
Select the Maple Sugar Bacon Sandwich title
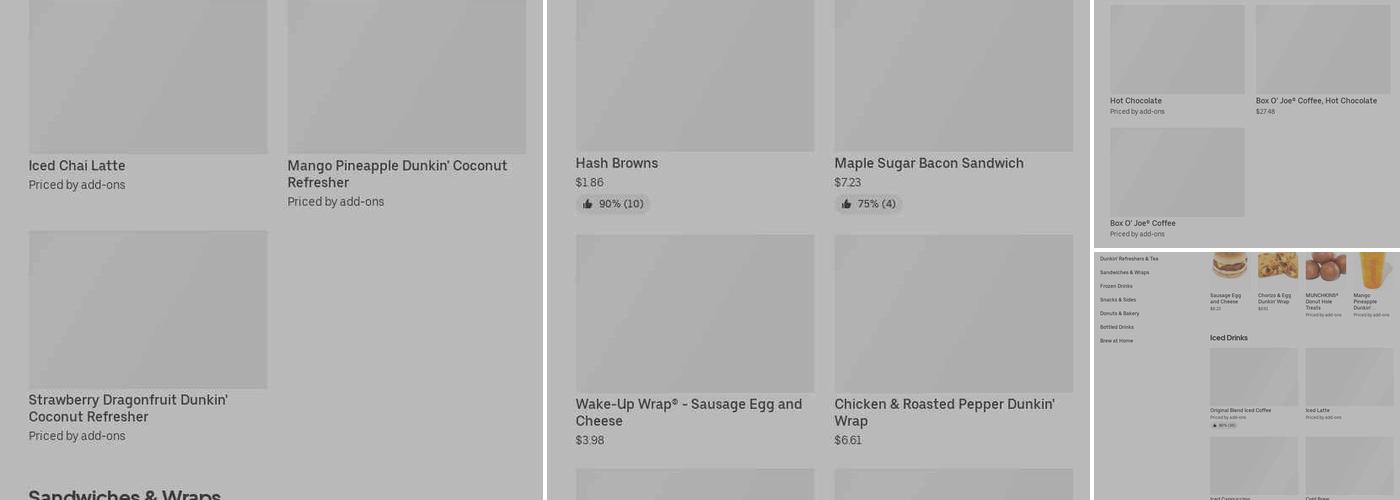pyautogui.click(x=929, y=163)
